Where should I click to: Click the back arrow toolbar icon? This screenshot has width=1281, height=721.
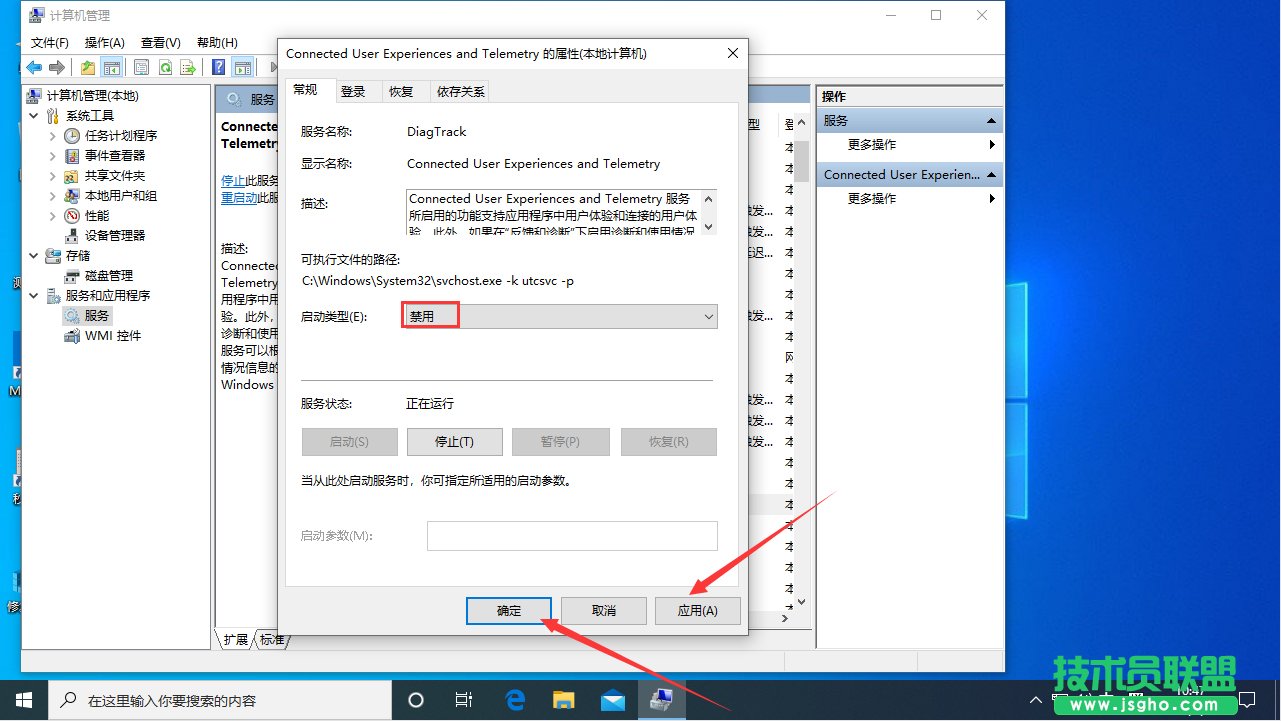[x=34, y=67]
